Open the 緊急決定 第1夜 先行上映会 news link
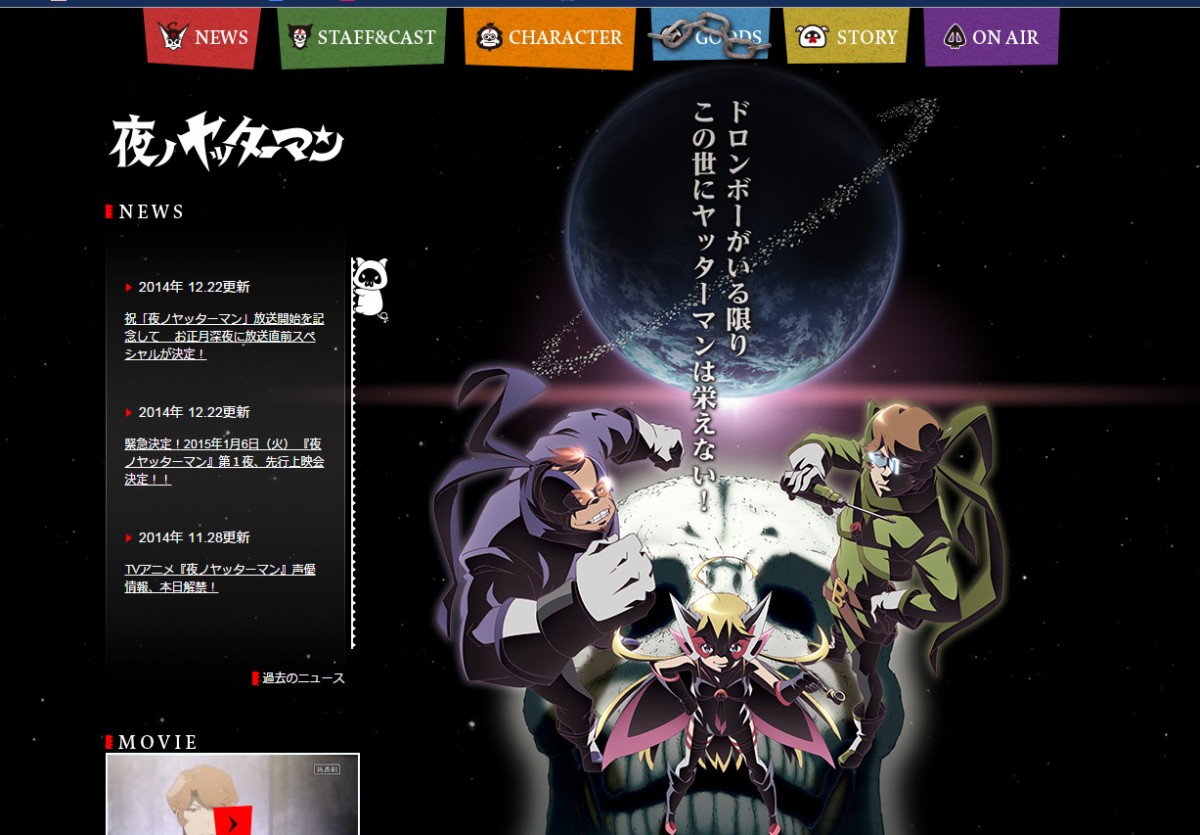 [x=224, y=461]
